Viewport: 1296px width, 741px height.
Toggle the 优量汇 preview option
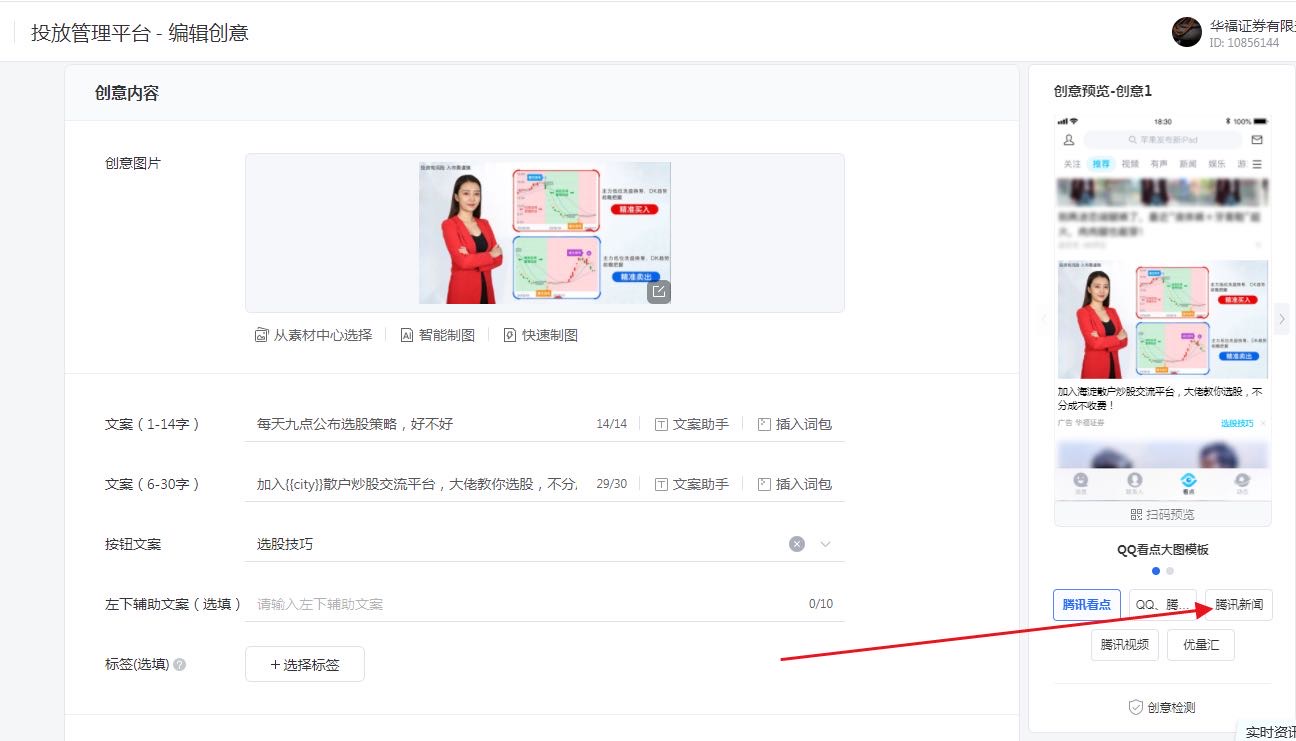1201,645
